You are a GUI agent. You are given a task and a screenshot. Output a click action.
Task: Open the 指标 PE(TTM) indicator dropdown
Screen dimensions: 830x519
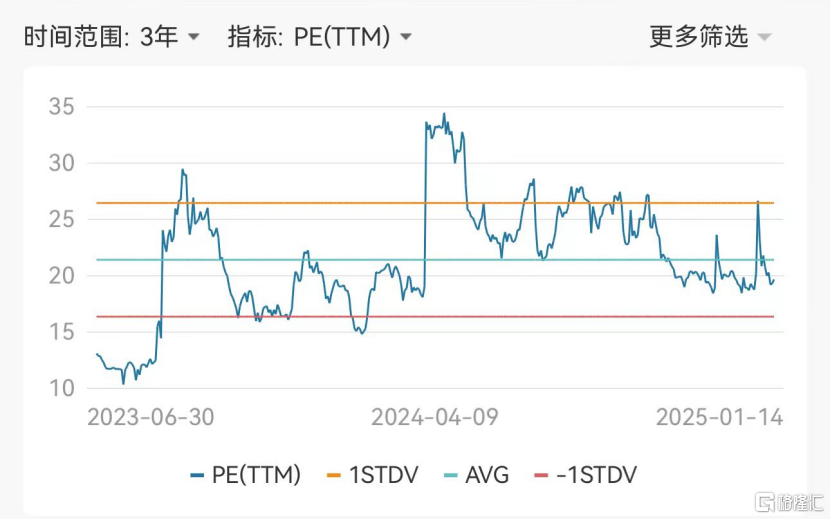319,37
